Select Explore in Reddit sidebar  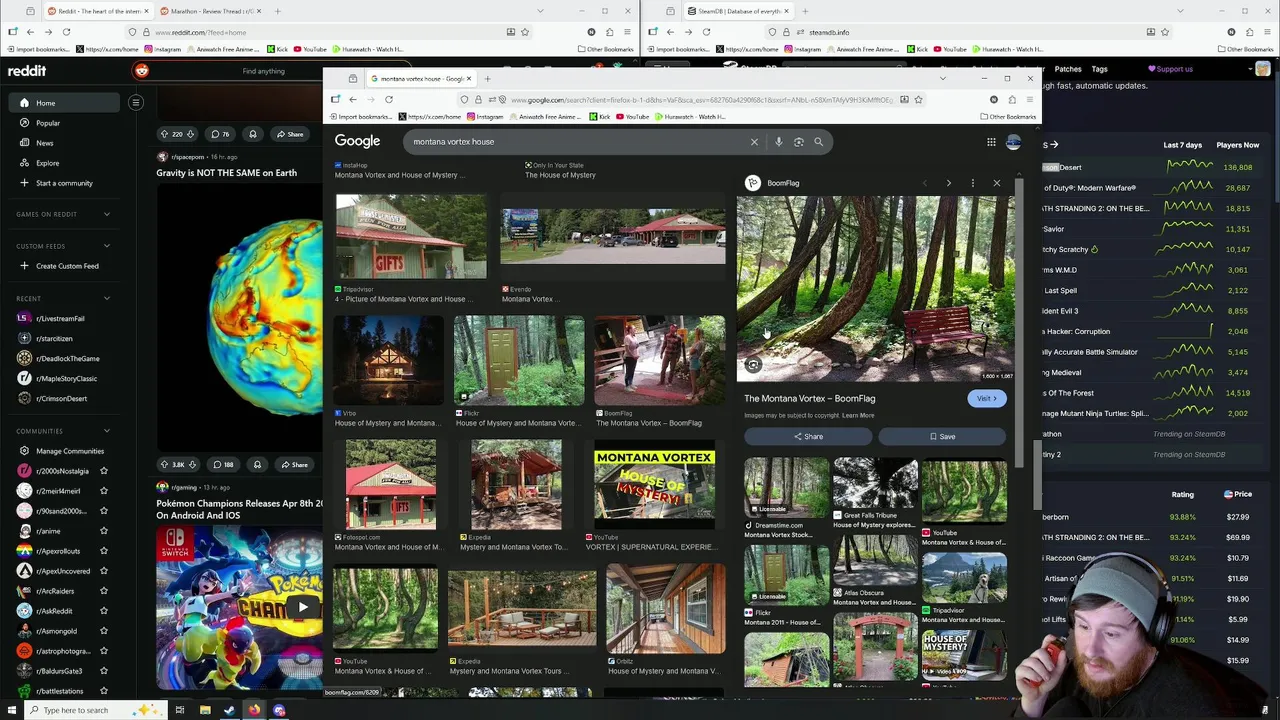click(x=64, y=163)
